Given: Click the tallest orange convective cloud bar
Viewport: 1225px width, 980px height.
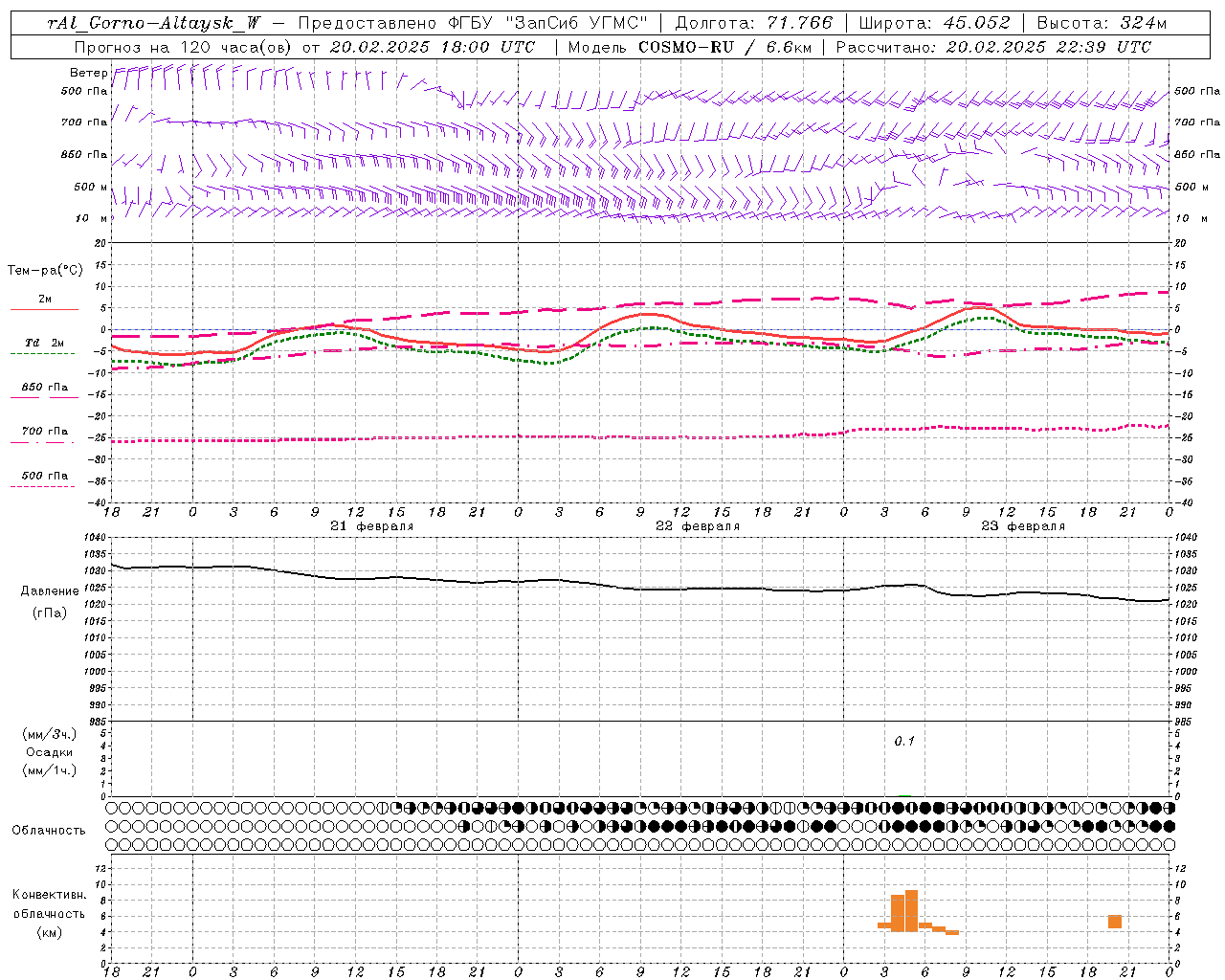Looking at the screenshot, I should pyautogui.click(x=911, y=911).
